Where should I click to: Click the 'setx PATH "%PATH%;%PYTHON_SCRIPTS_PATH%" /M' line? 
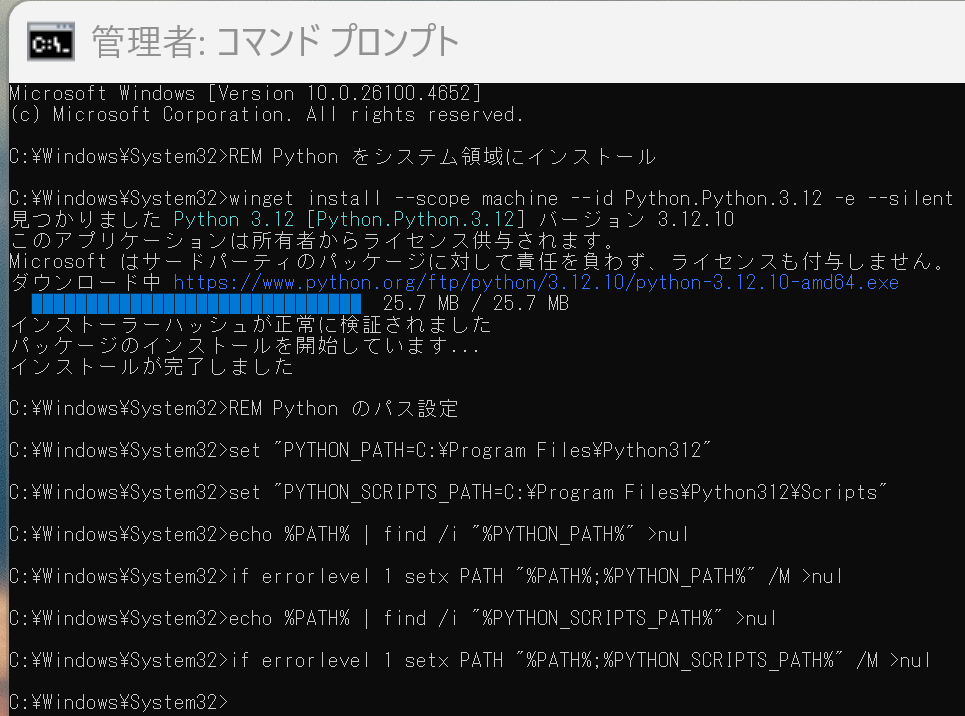tap(470, 660)
